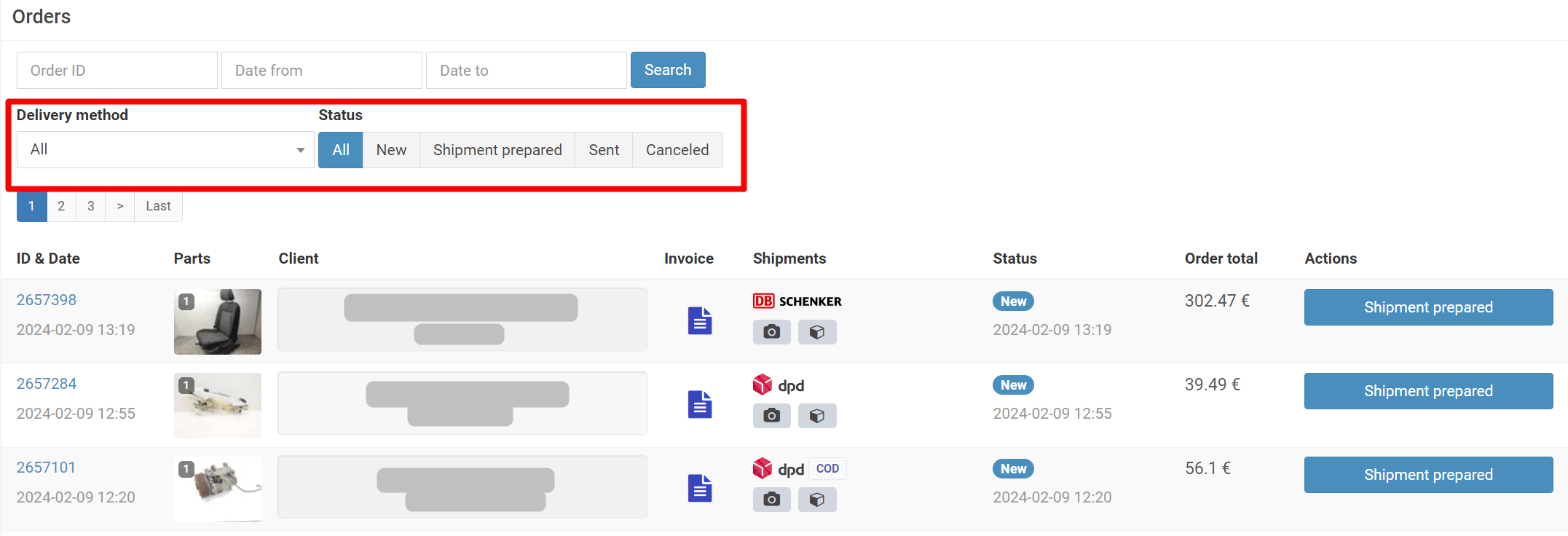Screen dimensions: 1568x536
Task: Open invoice document for order 2657398
Action: tap(699, 320)
